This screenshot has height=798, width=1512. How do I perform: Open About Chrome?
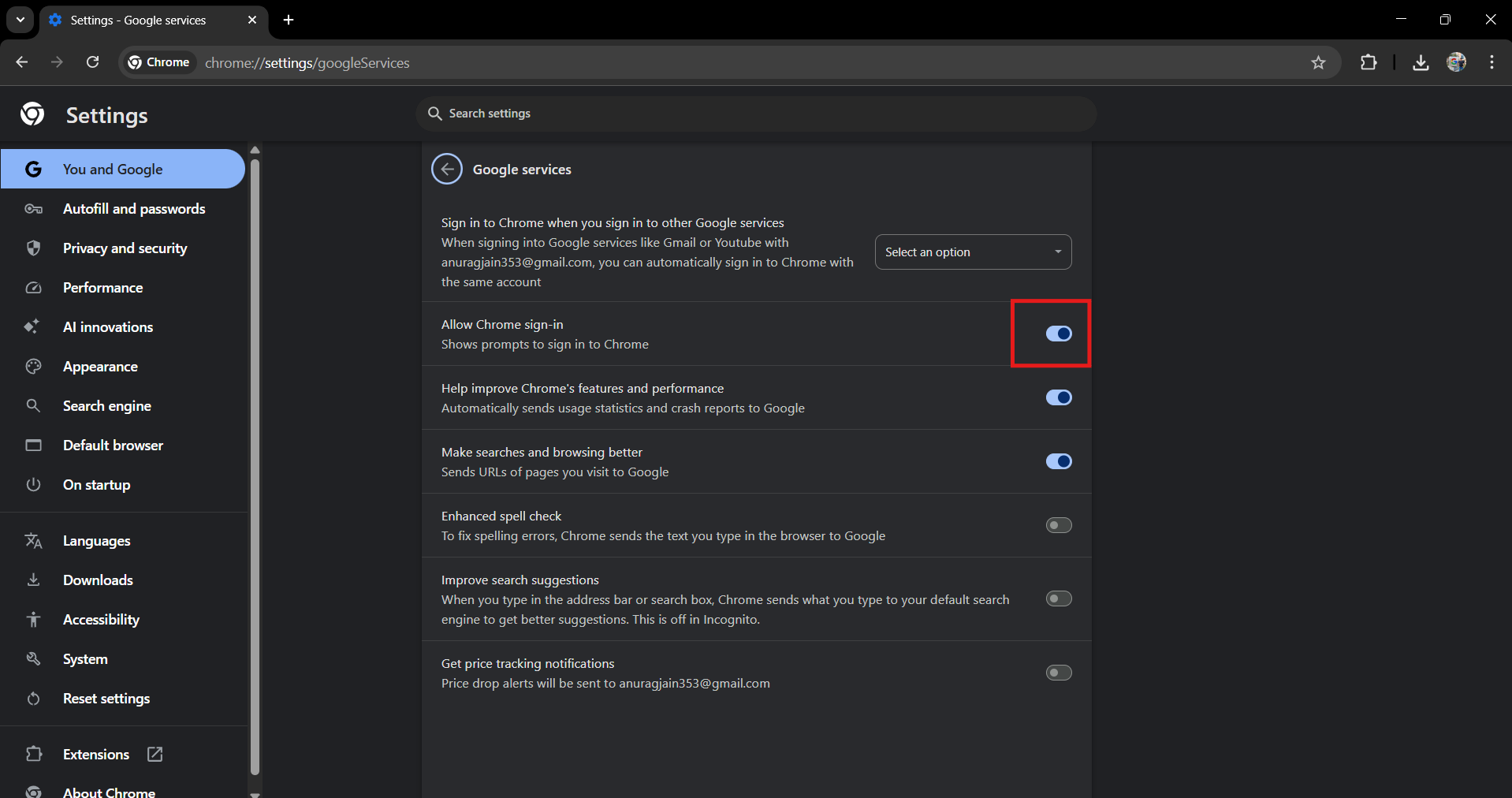pyautogui.click(x=110, y=791)
